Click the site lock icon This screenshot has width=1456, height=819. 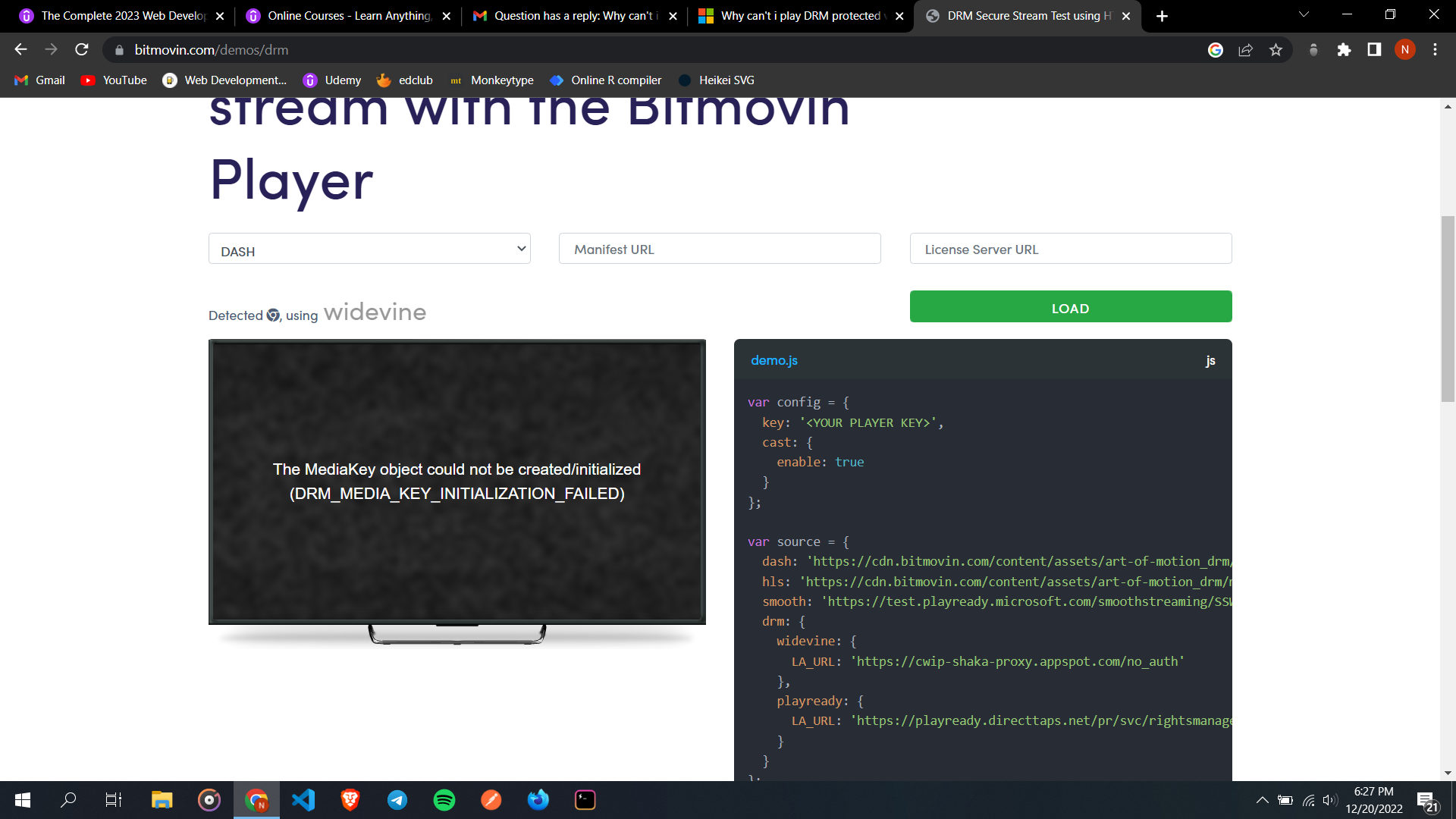119,50
